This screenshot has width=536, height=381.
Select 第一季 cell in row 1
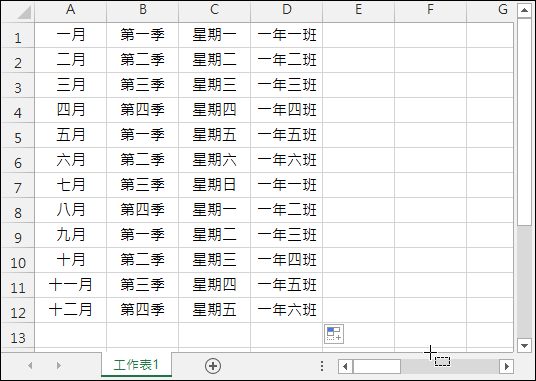coord(143,35)
